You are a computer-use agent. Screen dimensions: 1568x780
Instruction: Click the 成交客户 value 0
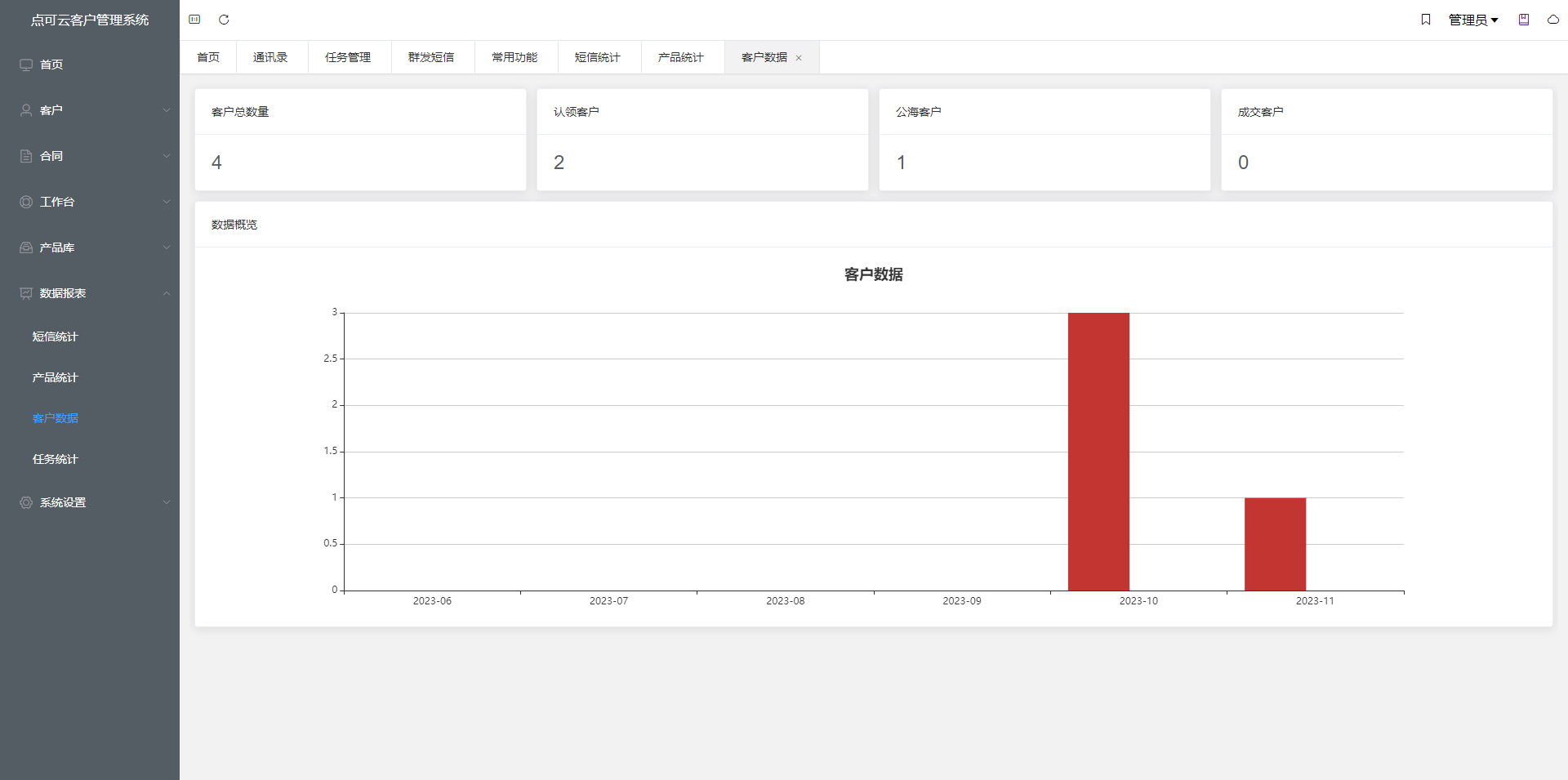1243,163
